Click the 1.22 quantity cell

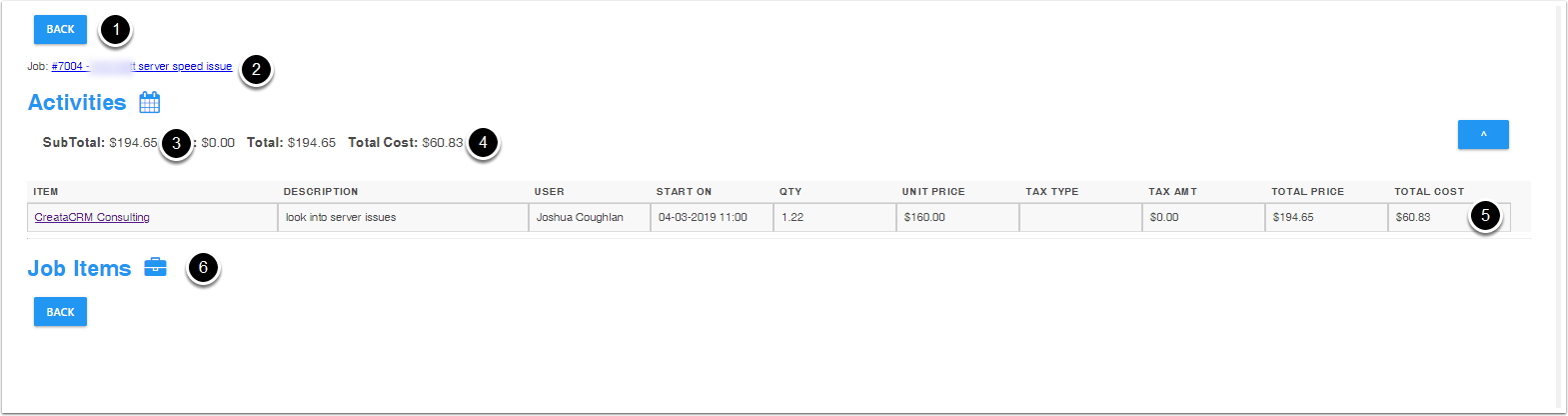(834, 217)
